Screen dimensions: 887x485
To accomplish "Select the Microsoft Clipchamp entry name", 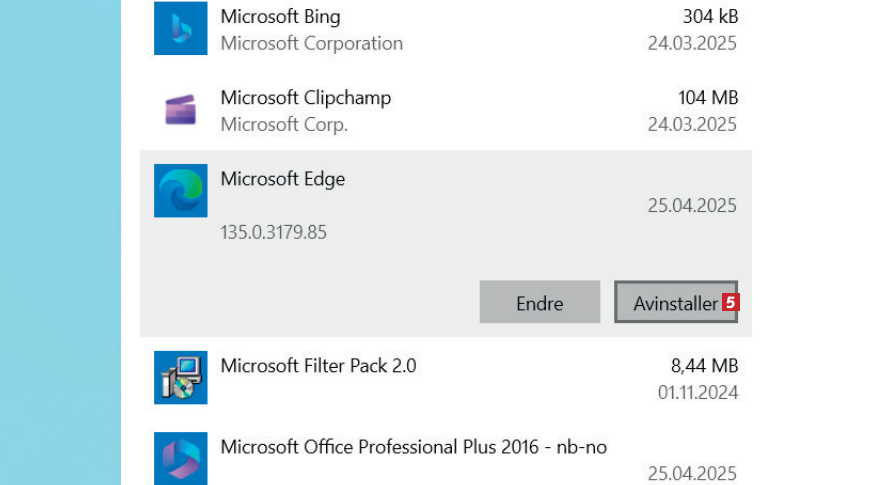I will pos(305,98).
